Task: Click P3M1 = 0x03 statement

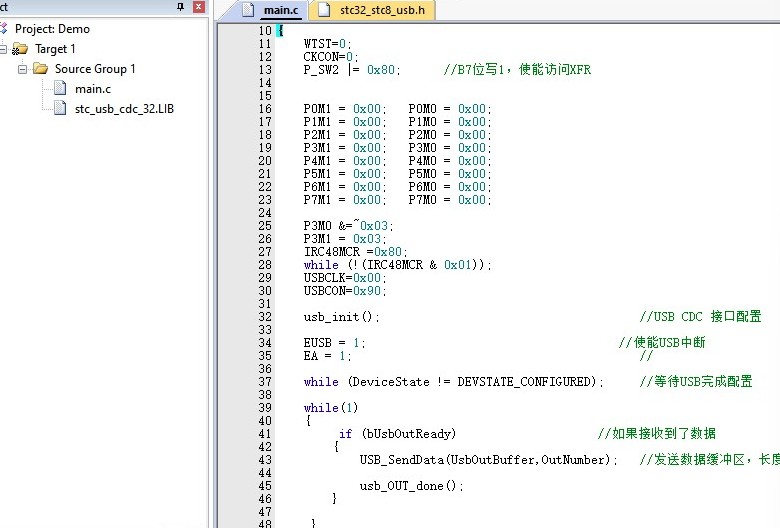Action: coord(345,238)
